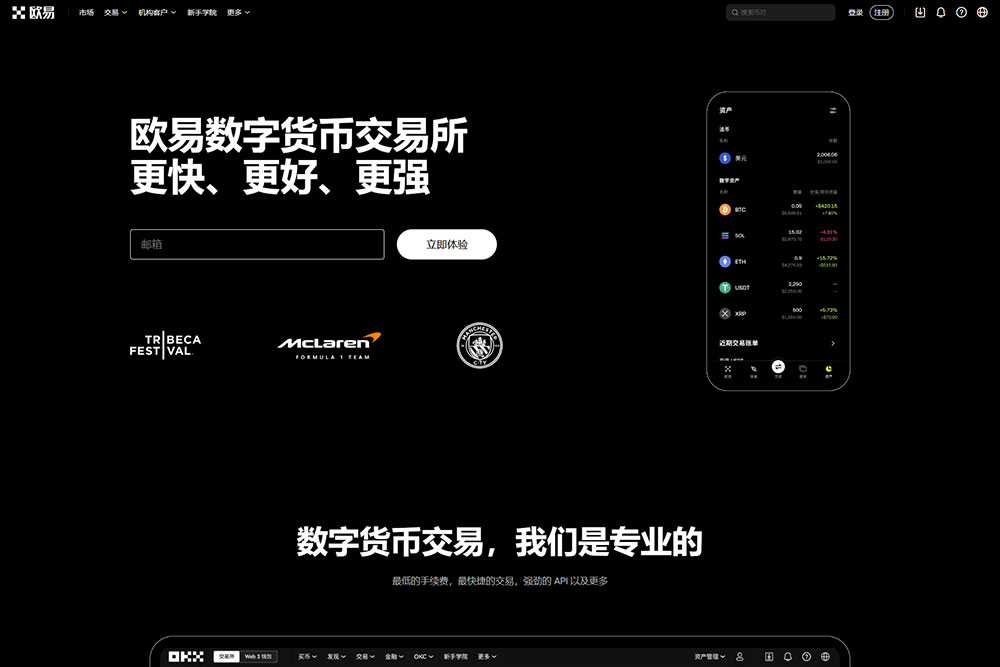Open the app download icon in top navbar
1000x667 pixels.
[x=920, y=12]
